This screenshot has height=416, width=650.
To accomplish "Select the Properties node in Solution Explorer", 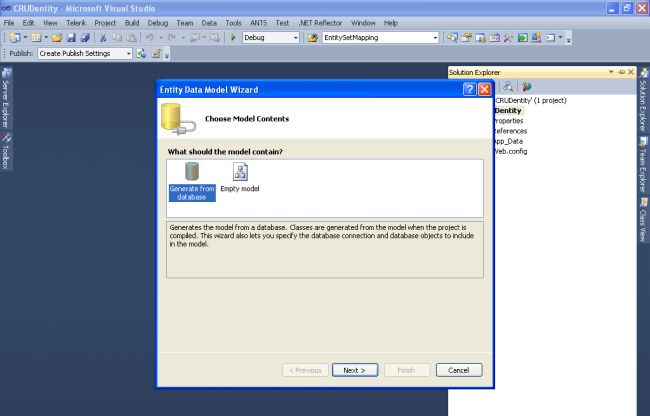I will [x=509, y=121].
